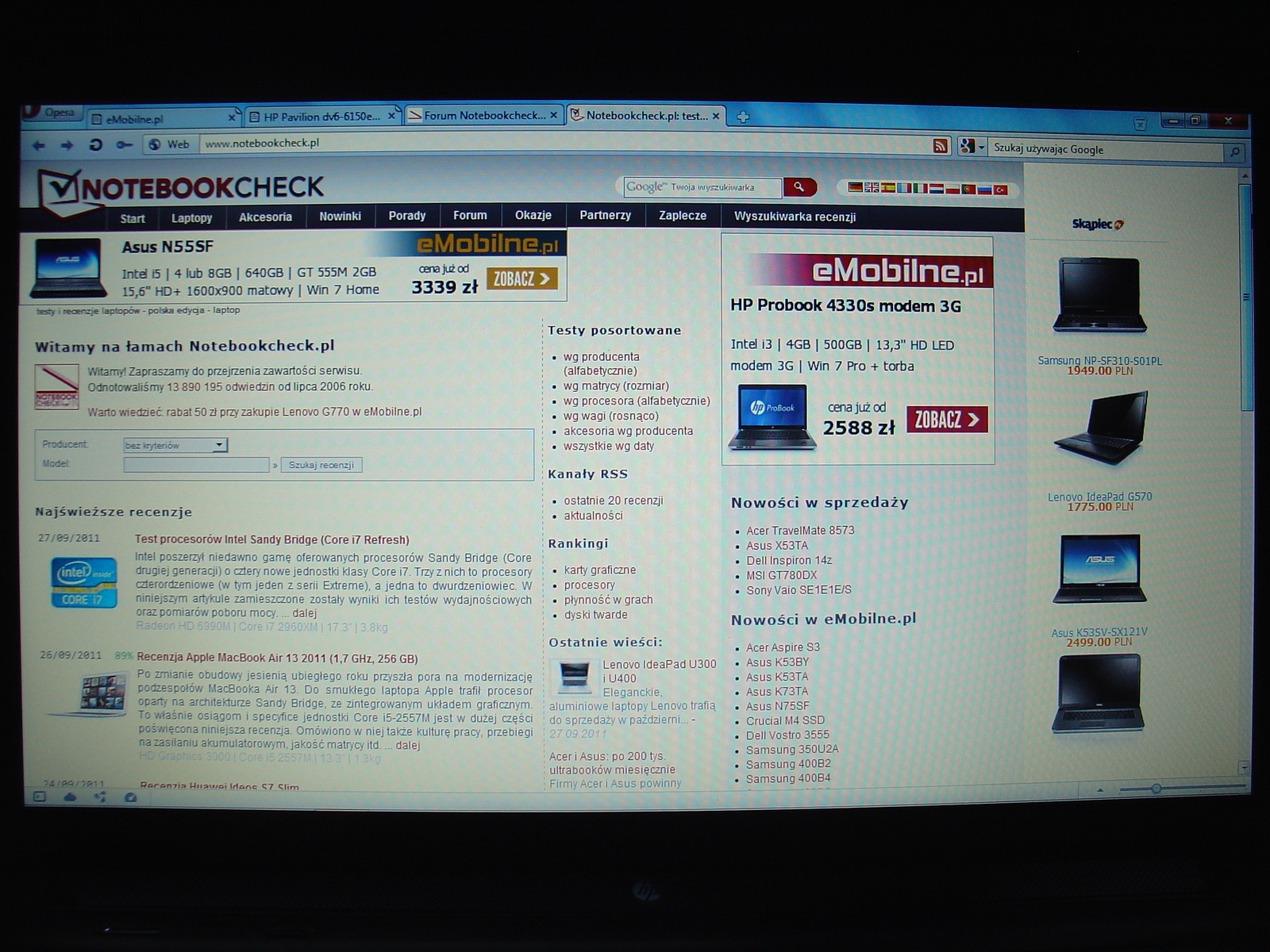
Task: Open the Wyszukiwarka recenzji menu item
Action: (x=795, y=217)
